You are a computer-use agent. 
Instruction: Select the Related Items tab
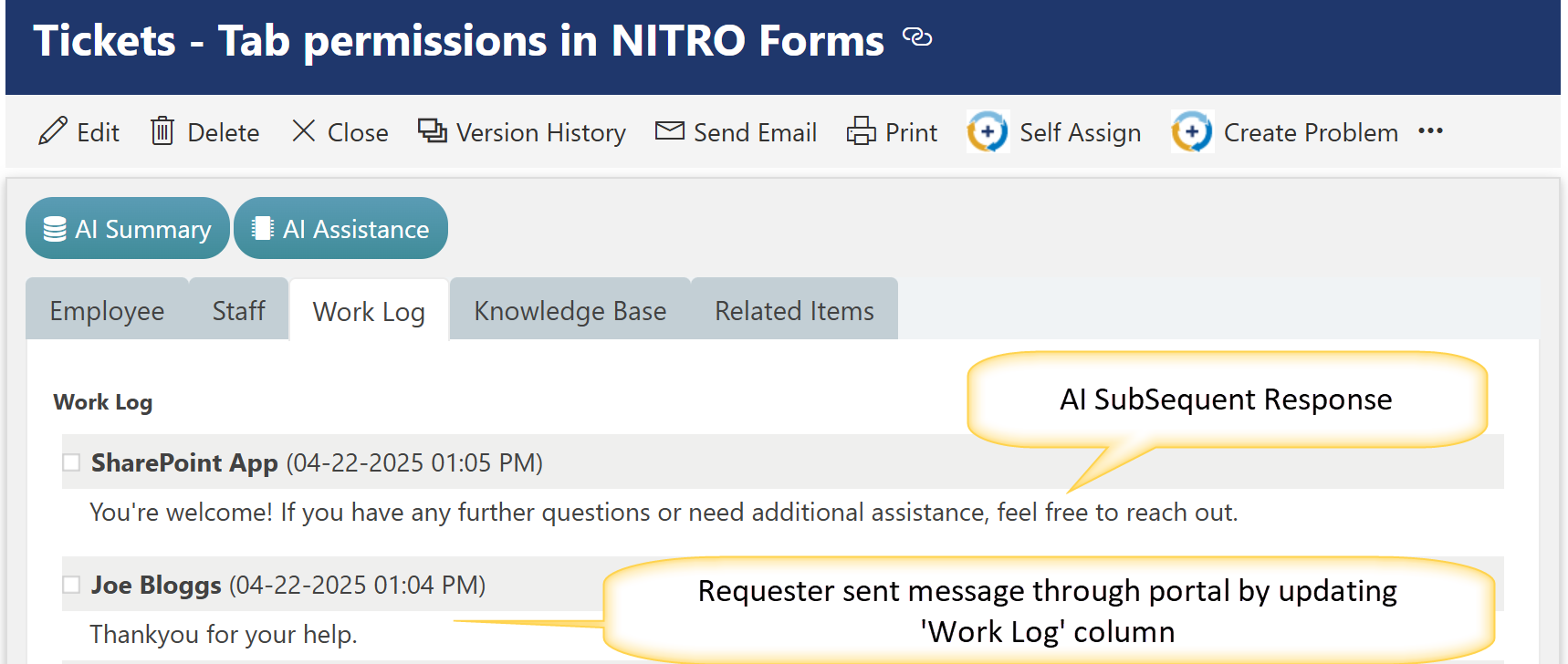[x=794, y=311]
